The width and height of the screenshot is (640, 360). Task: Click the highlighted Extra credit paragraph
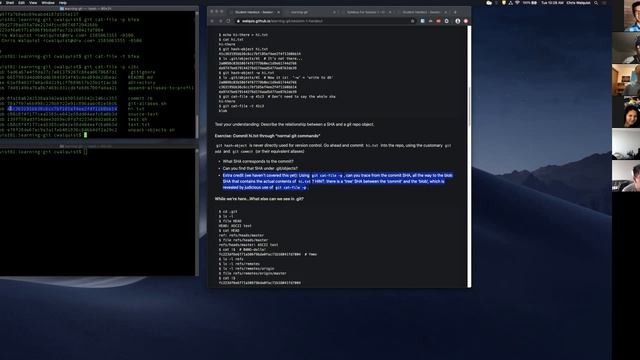(338, 181)
